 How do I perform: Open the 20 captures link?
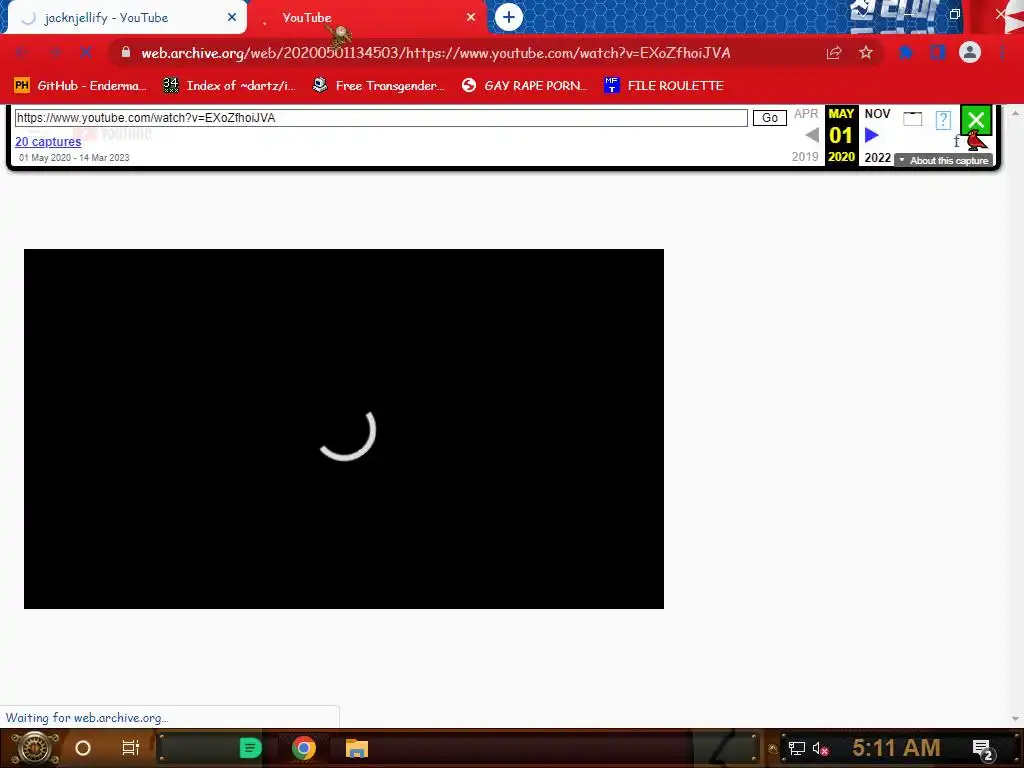[48, 142]
